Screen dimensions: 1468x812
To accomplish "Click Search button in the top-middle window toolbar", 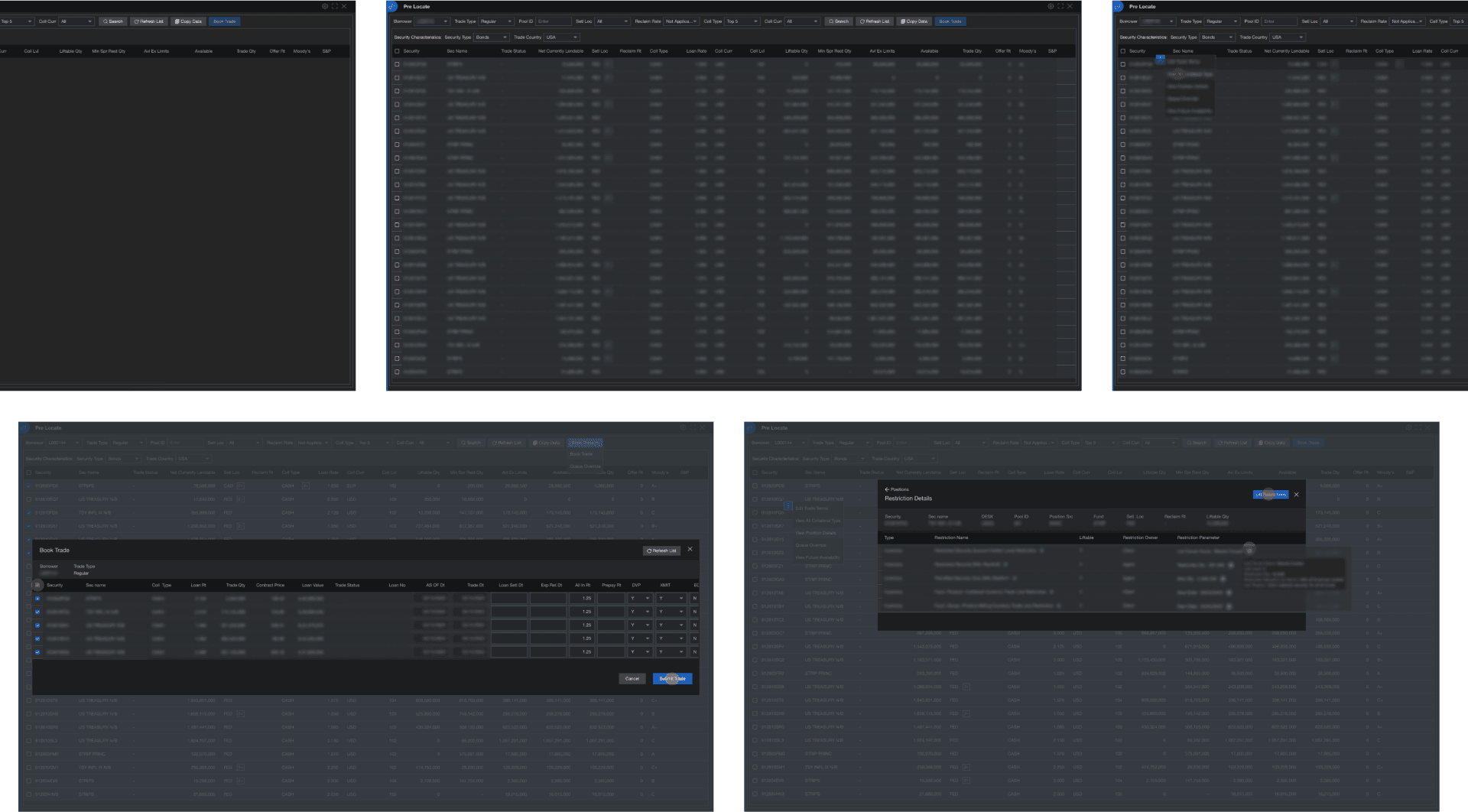I will click(839, 21).
